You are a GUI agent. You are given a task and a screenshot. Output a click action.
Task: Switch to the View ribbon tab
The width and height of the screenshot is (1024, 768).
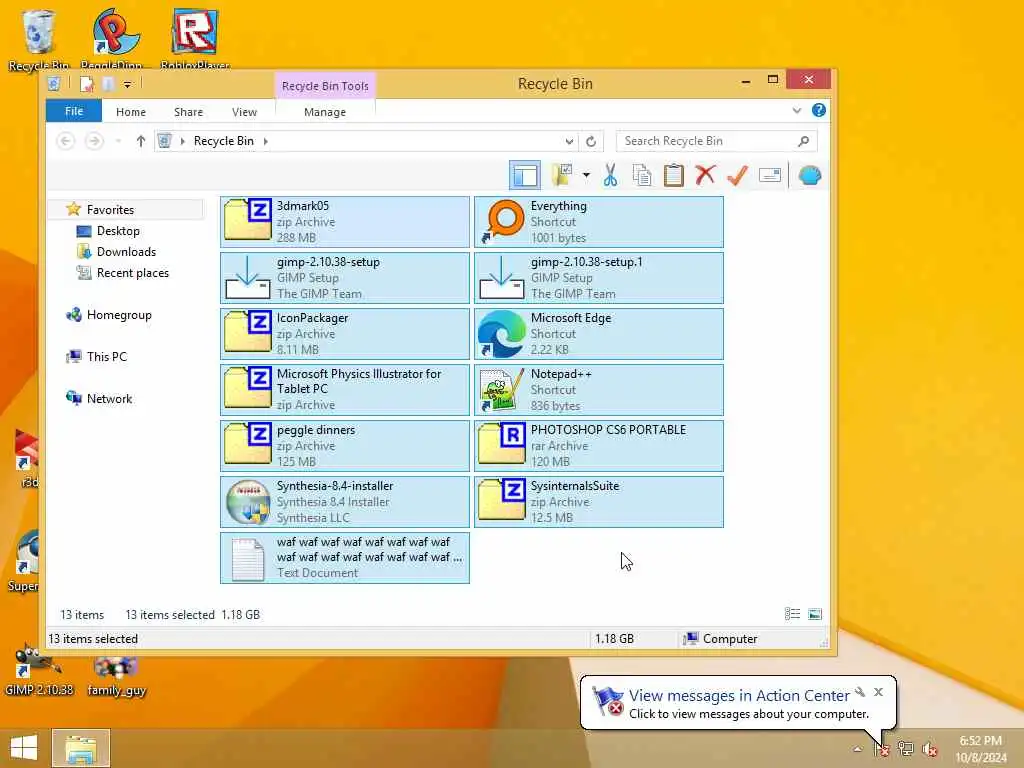pos(244,112)
